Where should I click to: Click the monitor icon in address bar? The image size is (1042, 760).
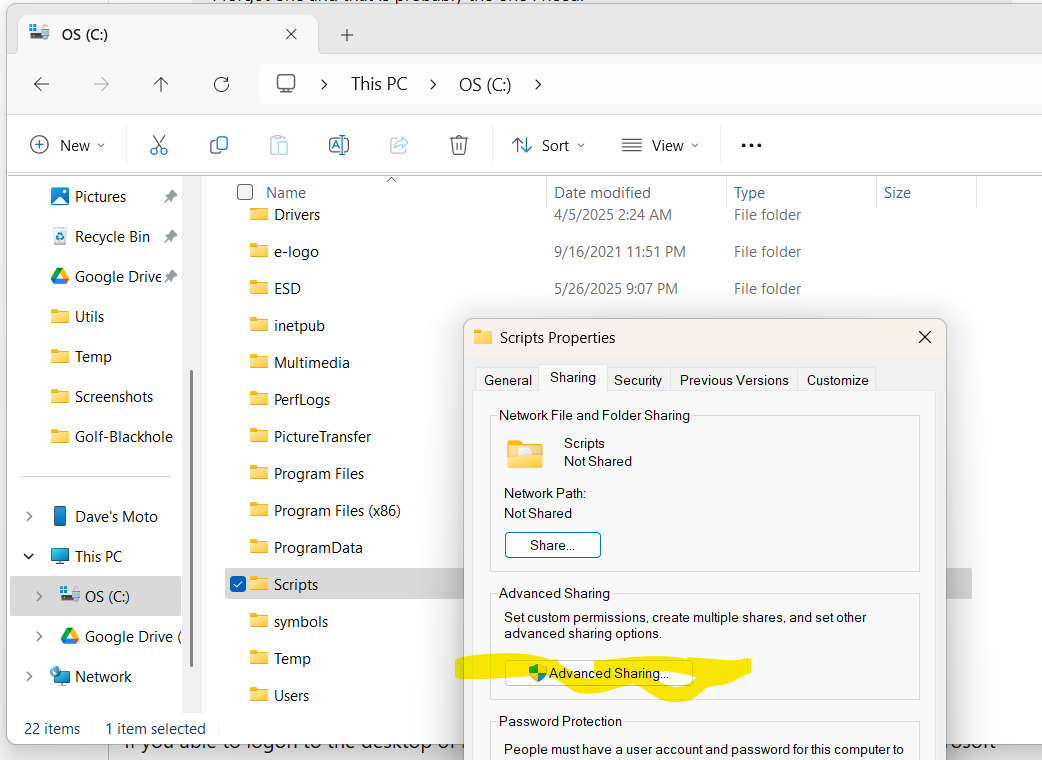click(286, 84)
